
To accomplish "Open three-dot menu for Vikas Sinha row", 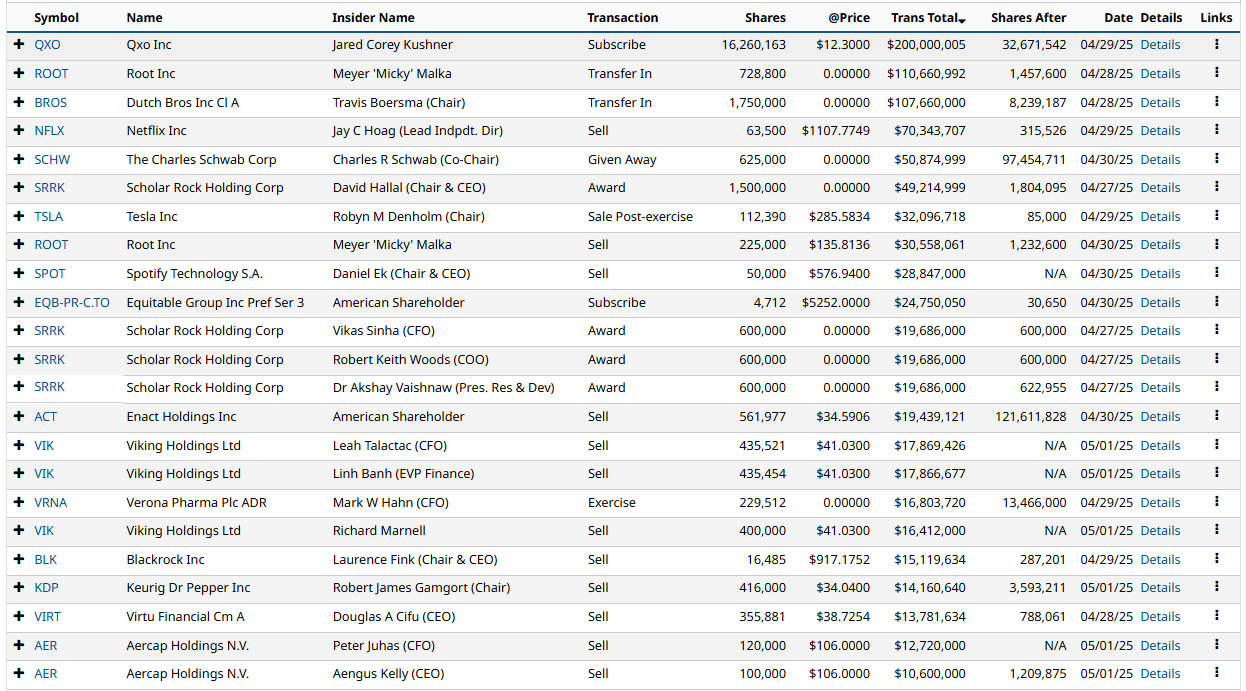I will click(1216, 330).
